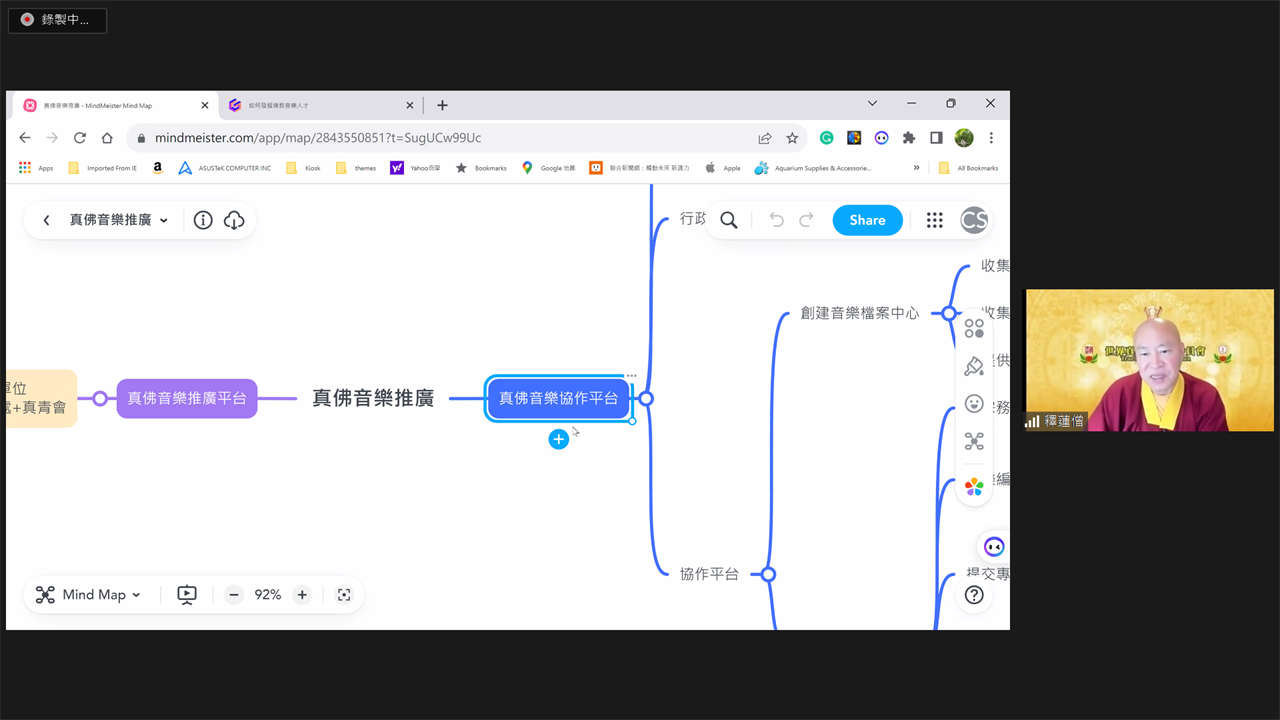Viewport: 1280px width, 720px height.
Task: Start presentation mode icon
Action: click(187, 595)
